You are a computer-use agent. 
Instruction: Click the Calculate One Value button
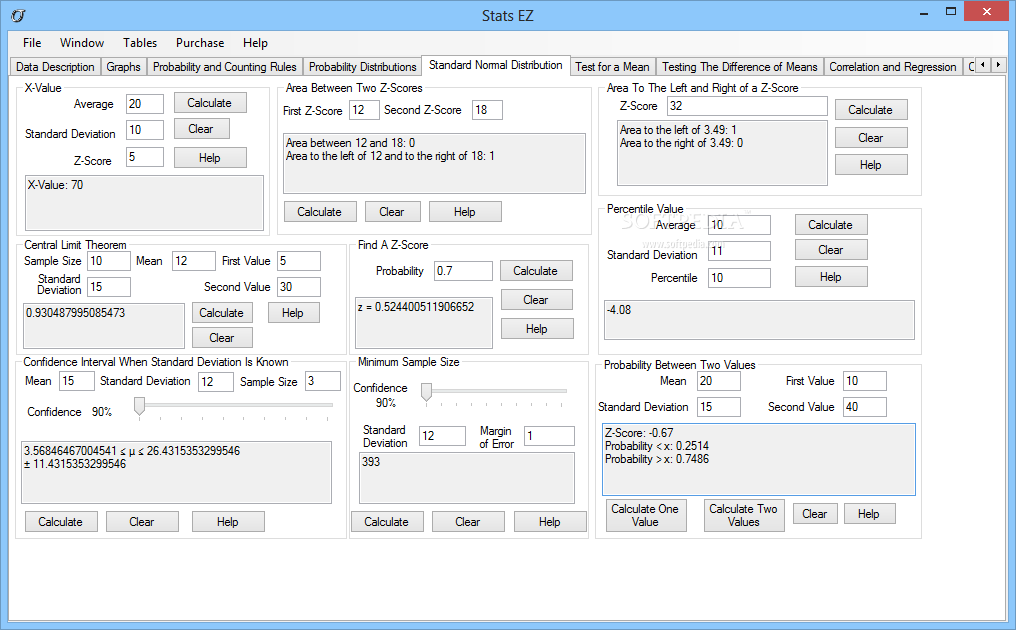point(645,515)
